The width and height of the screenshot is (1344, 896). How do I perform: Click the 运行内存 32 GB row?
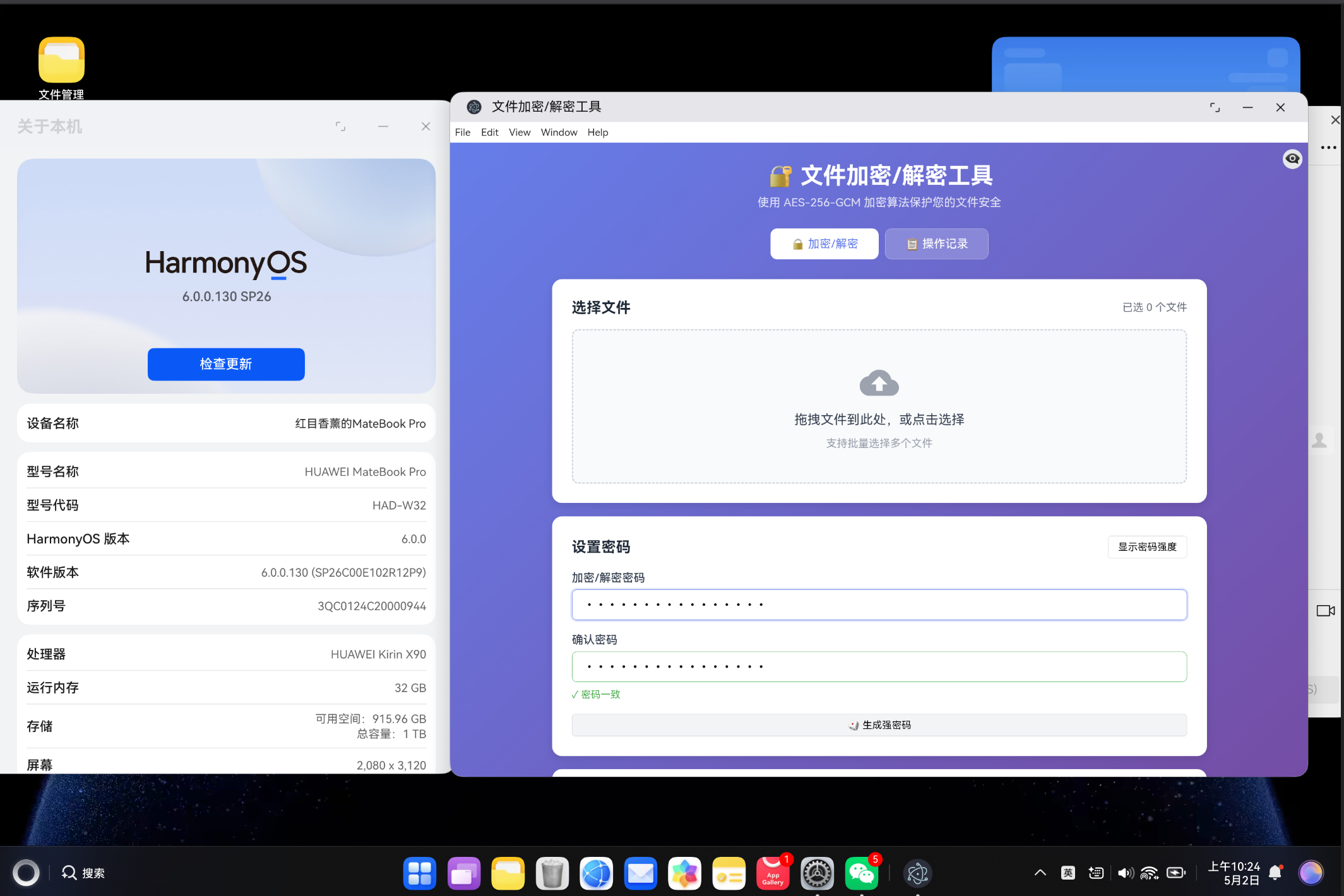click(226, 688)
